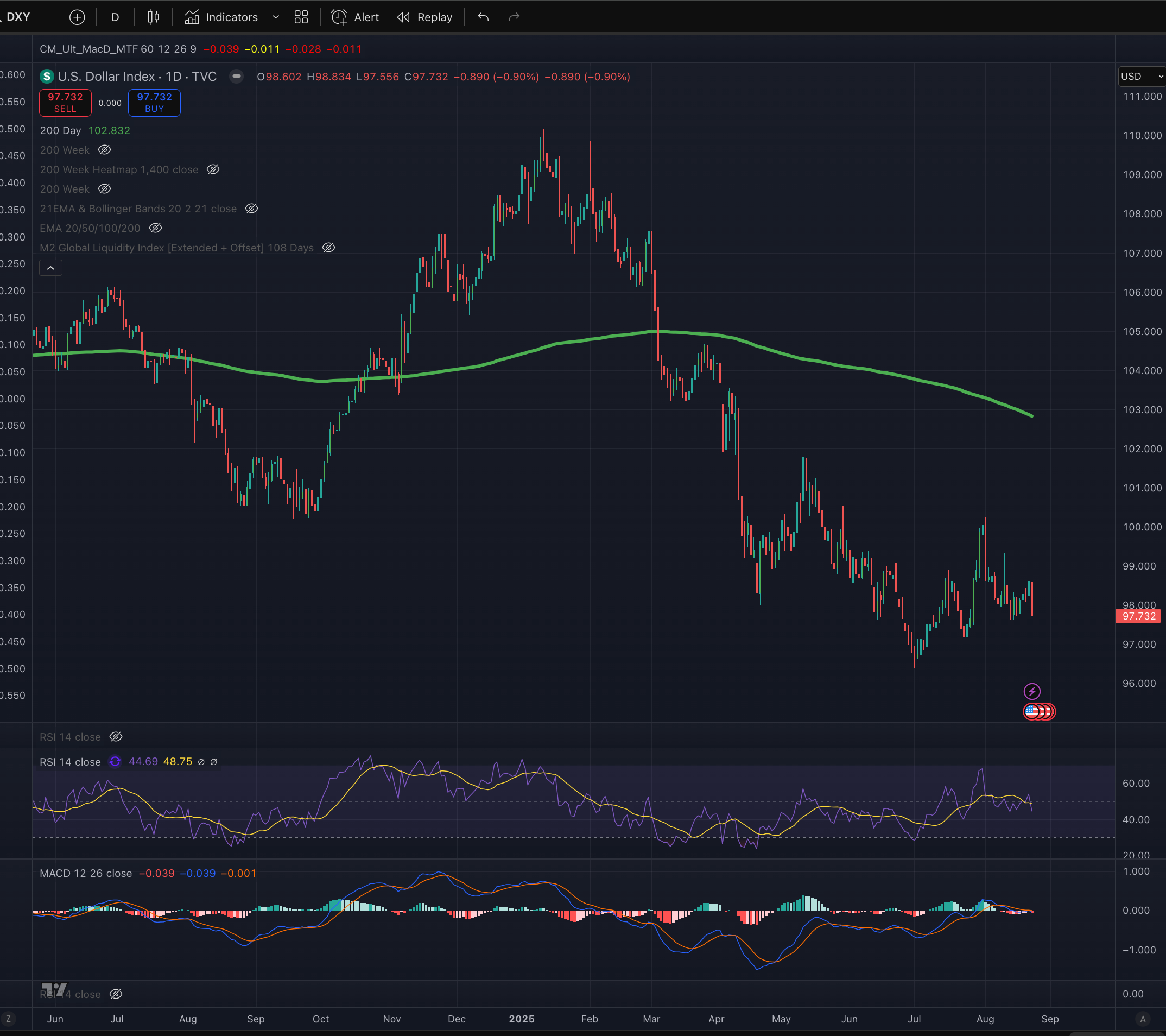Click the RSI purple circular refresh icon
Screen dimensions: 1166x1036
tap(115, 762)
